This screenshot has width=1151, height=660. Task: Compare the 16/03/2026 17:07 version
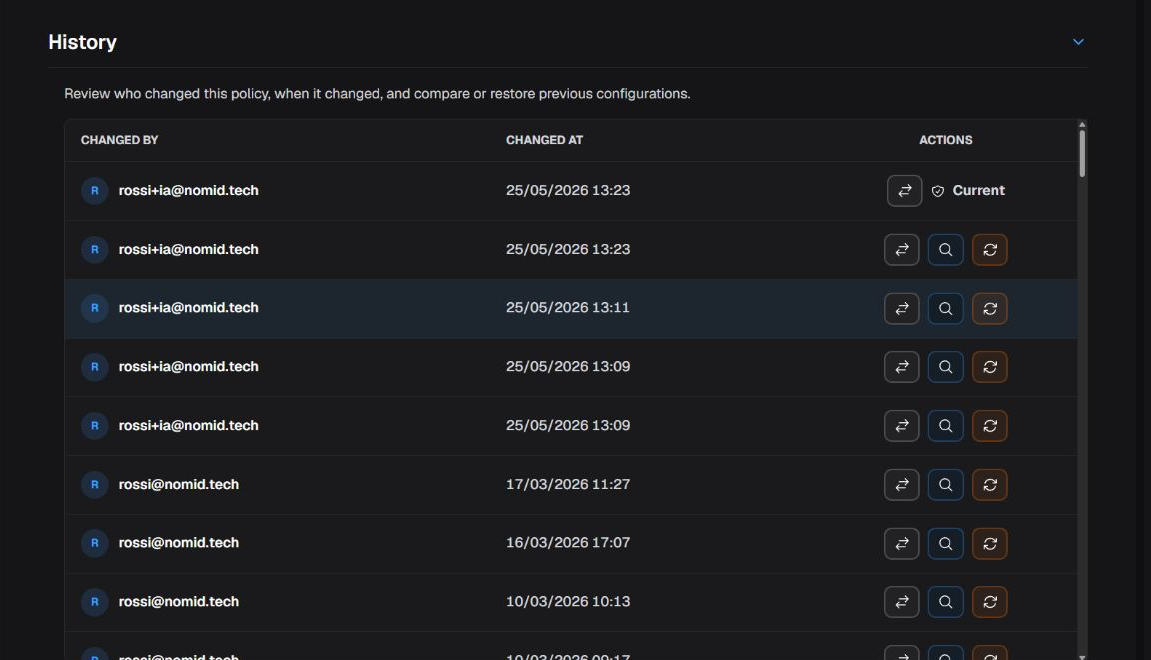(x=901, y=543)
